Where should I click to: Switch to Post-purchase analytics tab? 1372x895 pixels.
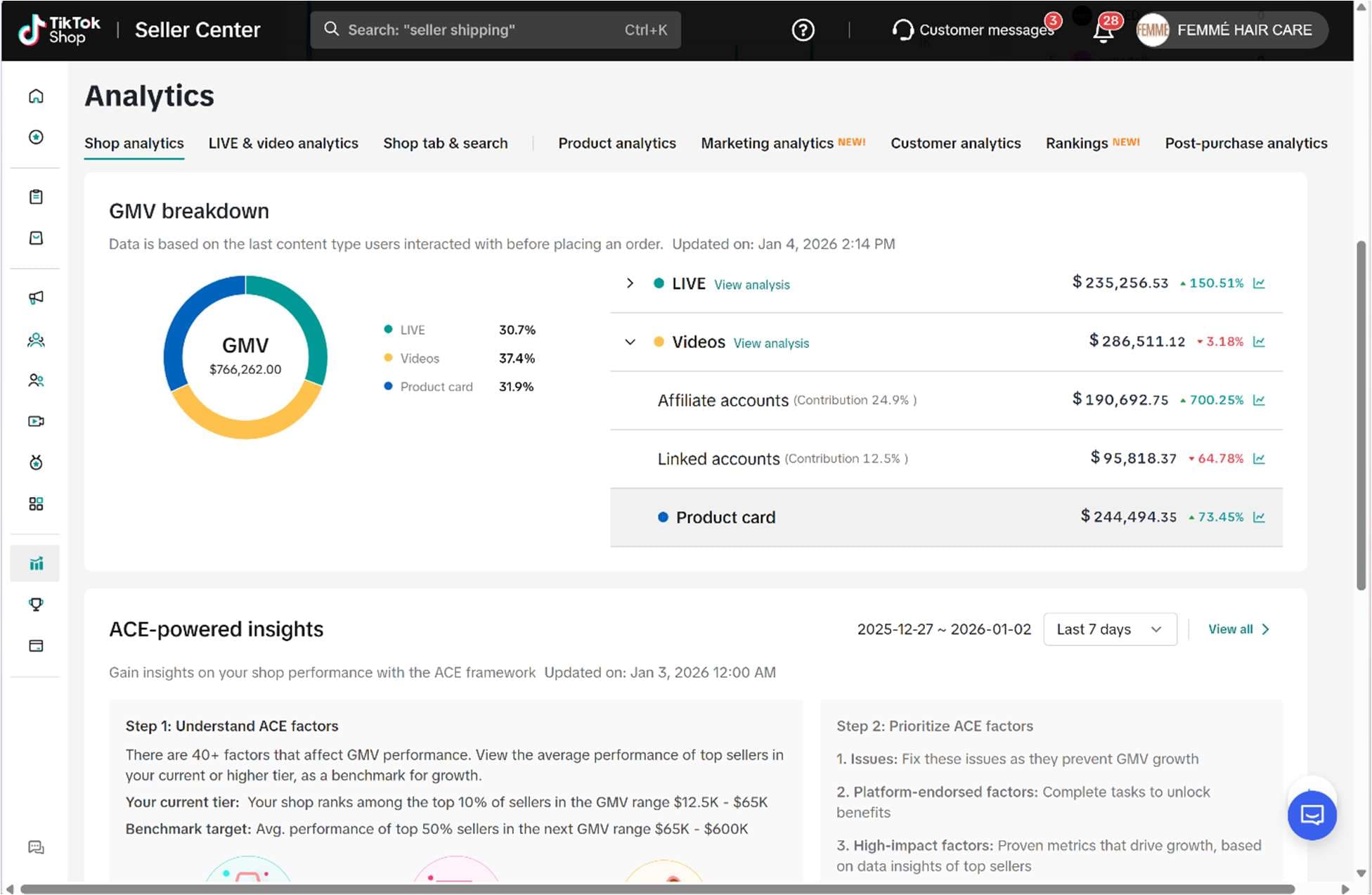pyautogui.click(x=1246, y=143)
